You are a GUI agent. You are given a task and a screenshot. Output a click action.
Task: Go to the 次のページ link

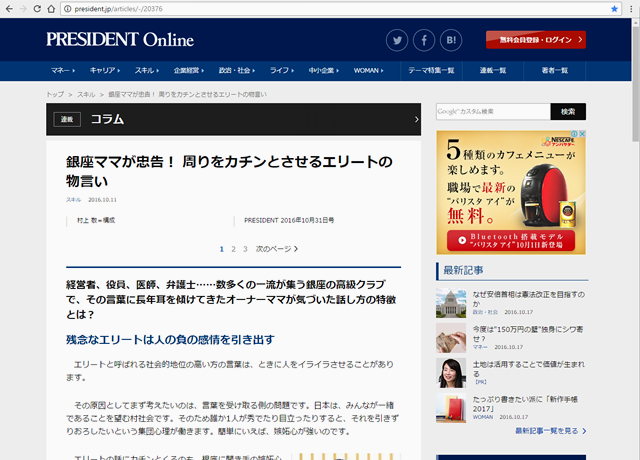pyautogui.click(x=274, y=249)
